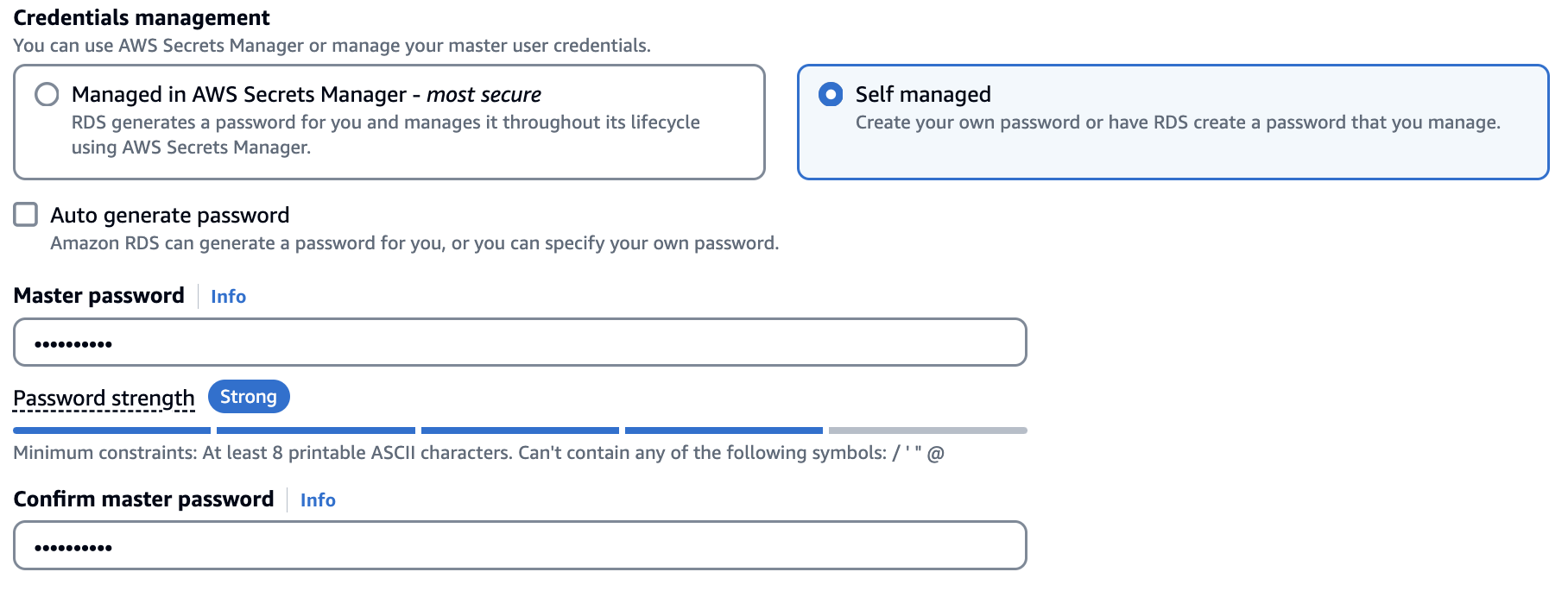Click the Self managed card description text
This screenshot has width=1568, height=597.
tap(1178, 123)
